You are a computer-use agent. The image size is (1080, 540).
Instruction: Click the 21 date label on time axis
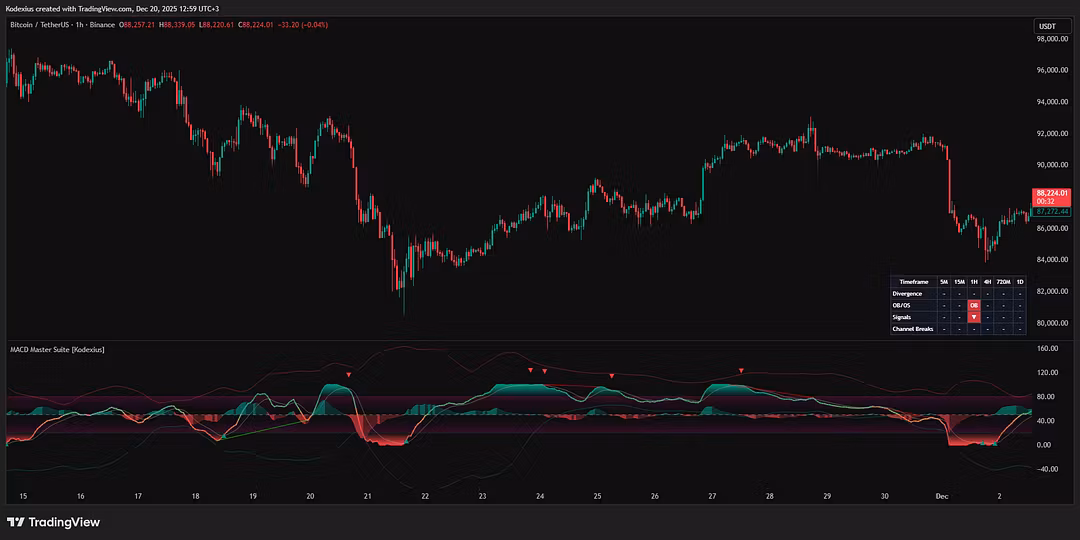coord(368,496)
